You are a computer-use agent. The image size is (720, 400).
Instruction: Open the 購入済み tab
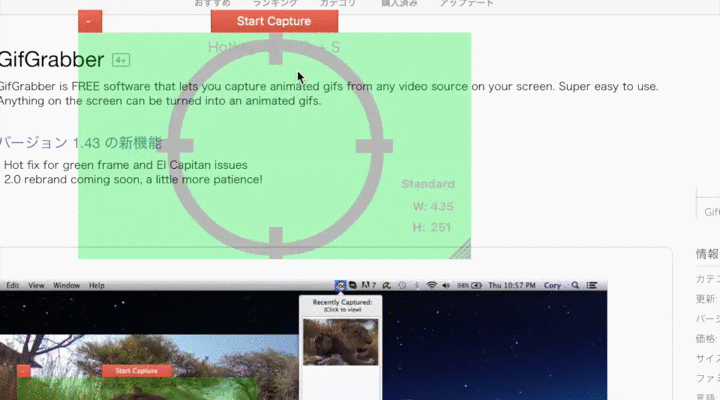click(399, 3)
